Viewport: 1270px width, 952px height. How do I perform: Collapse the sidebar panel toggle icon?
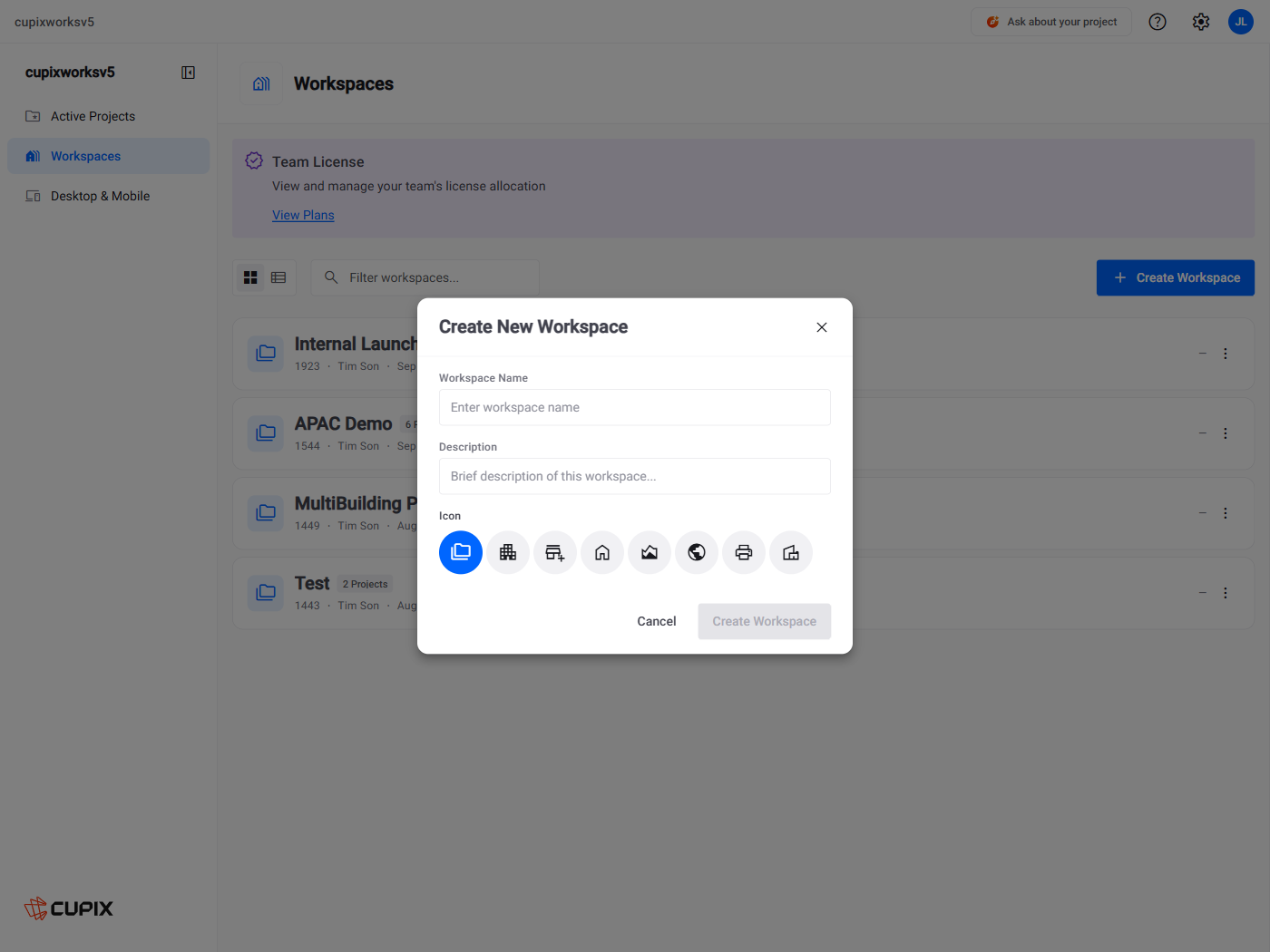pyautogui.click(x=188, y=73)
